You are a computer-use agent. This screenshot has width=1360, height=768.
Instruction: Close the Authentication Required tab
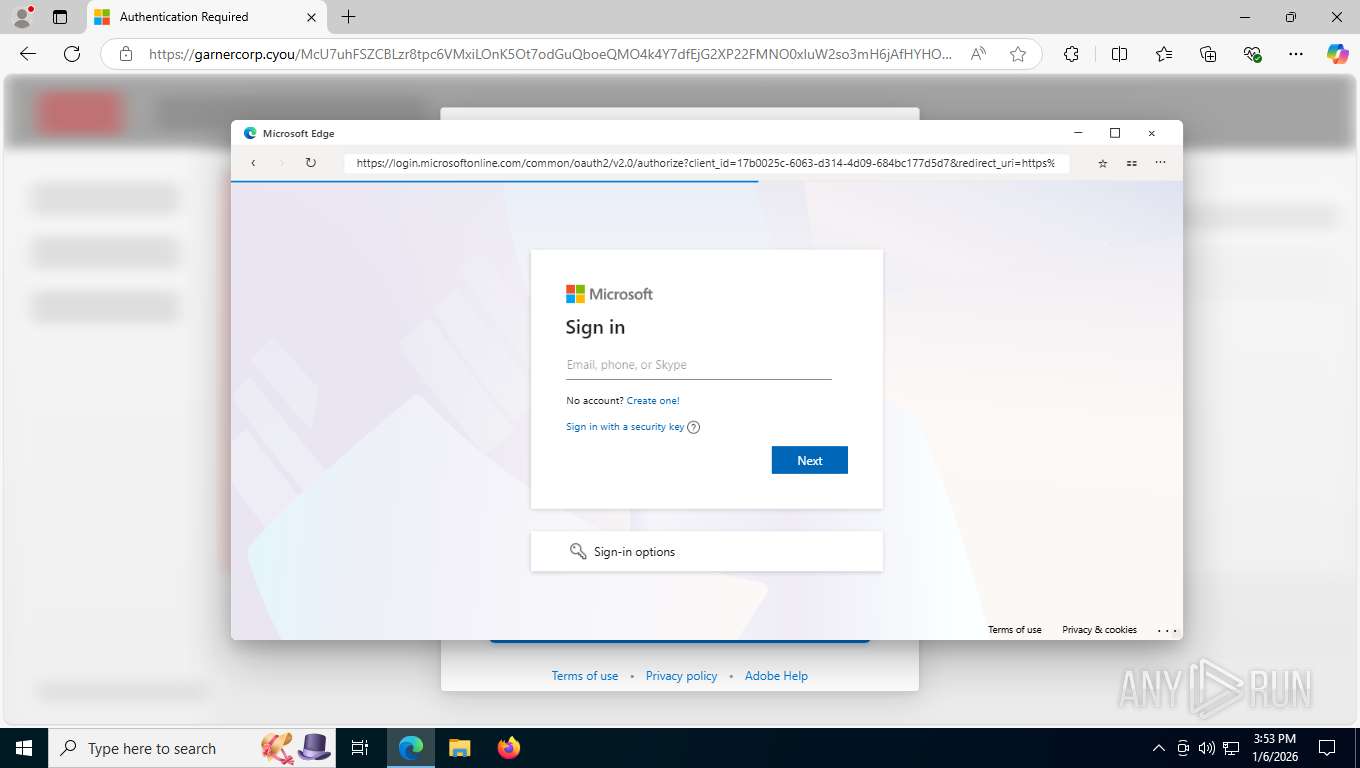tap(311, 17)
